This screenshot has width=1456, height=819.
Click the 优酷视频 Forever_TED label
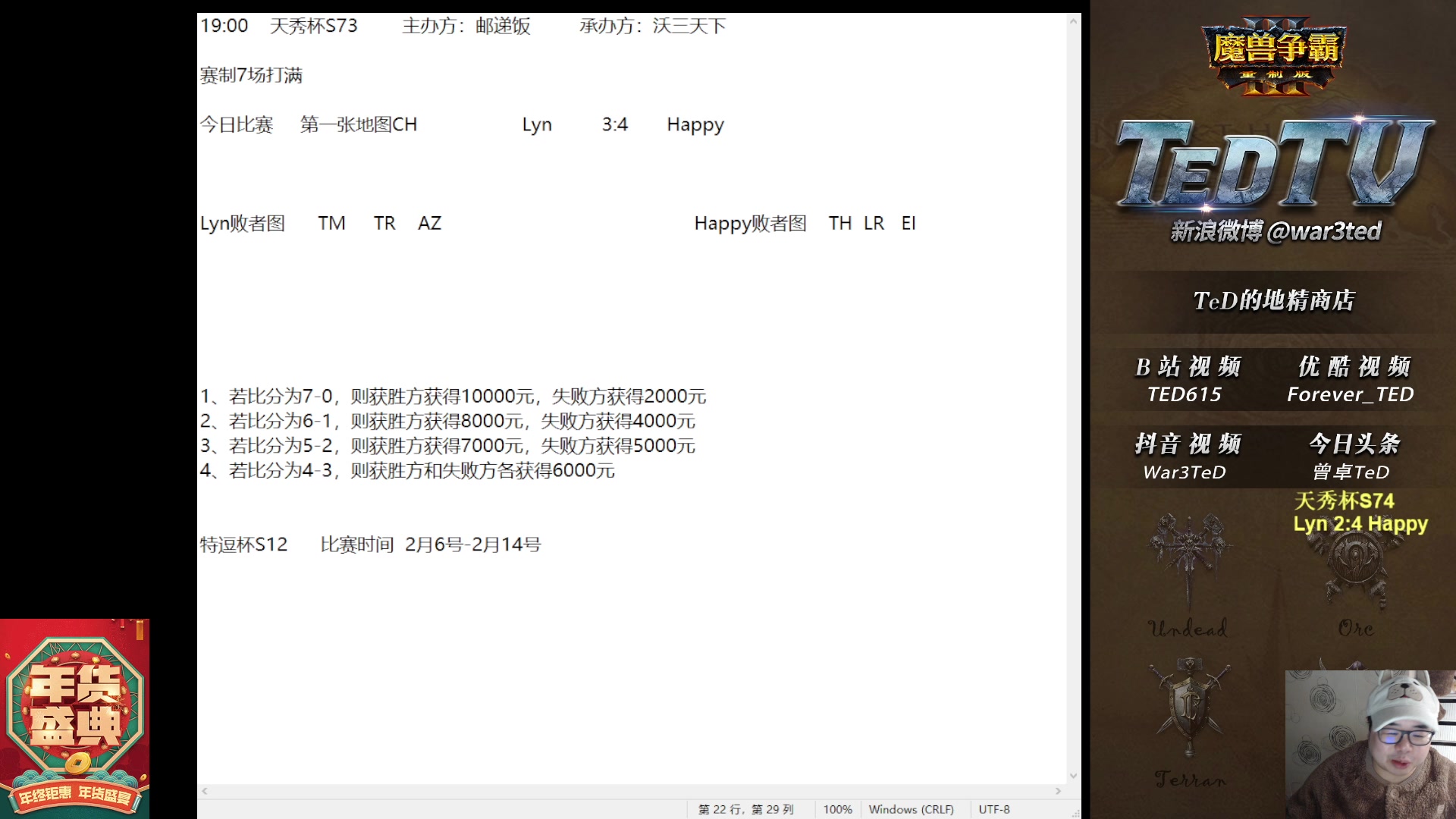(x=1351, y=379)
